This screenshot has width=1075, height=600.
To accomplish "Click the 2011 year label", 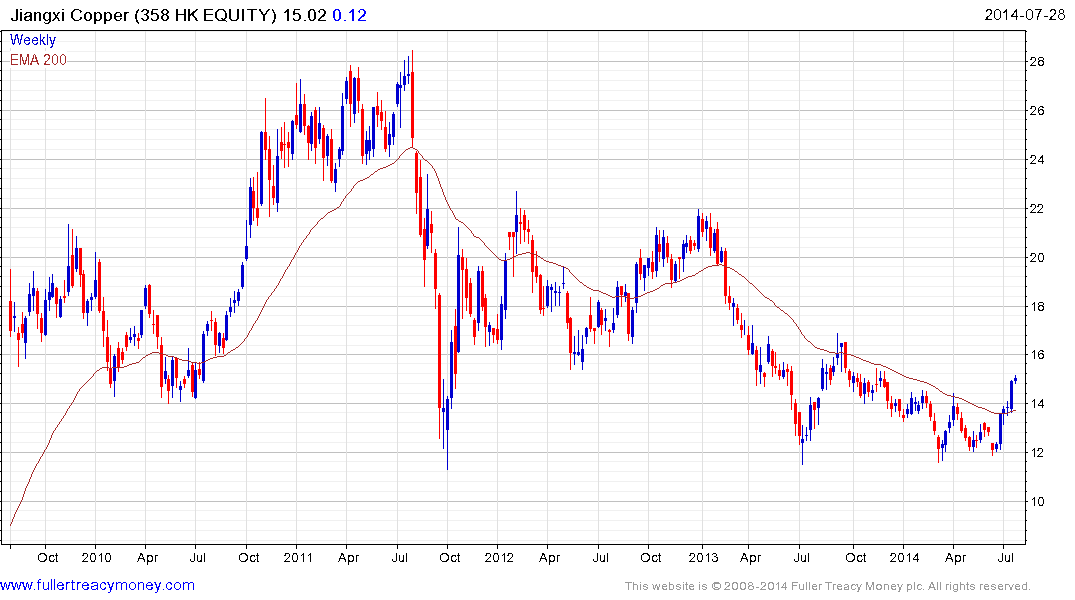I will (x=298, y=557).
